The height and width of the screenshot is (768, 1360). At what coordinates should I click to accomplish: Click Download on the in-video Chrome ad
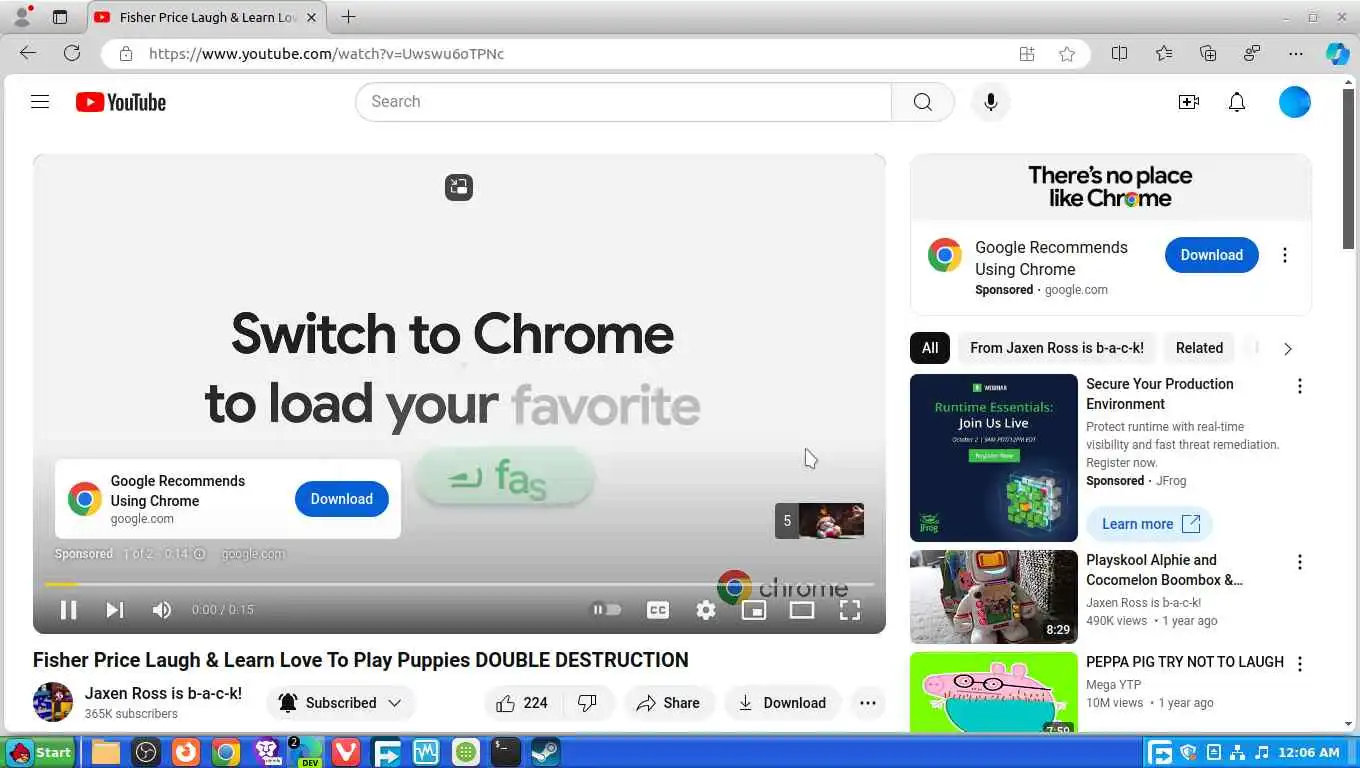tap(342, 499)
